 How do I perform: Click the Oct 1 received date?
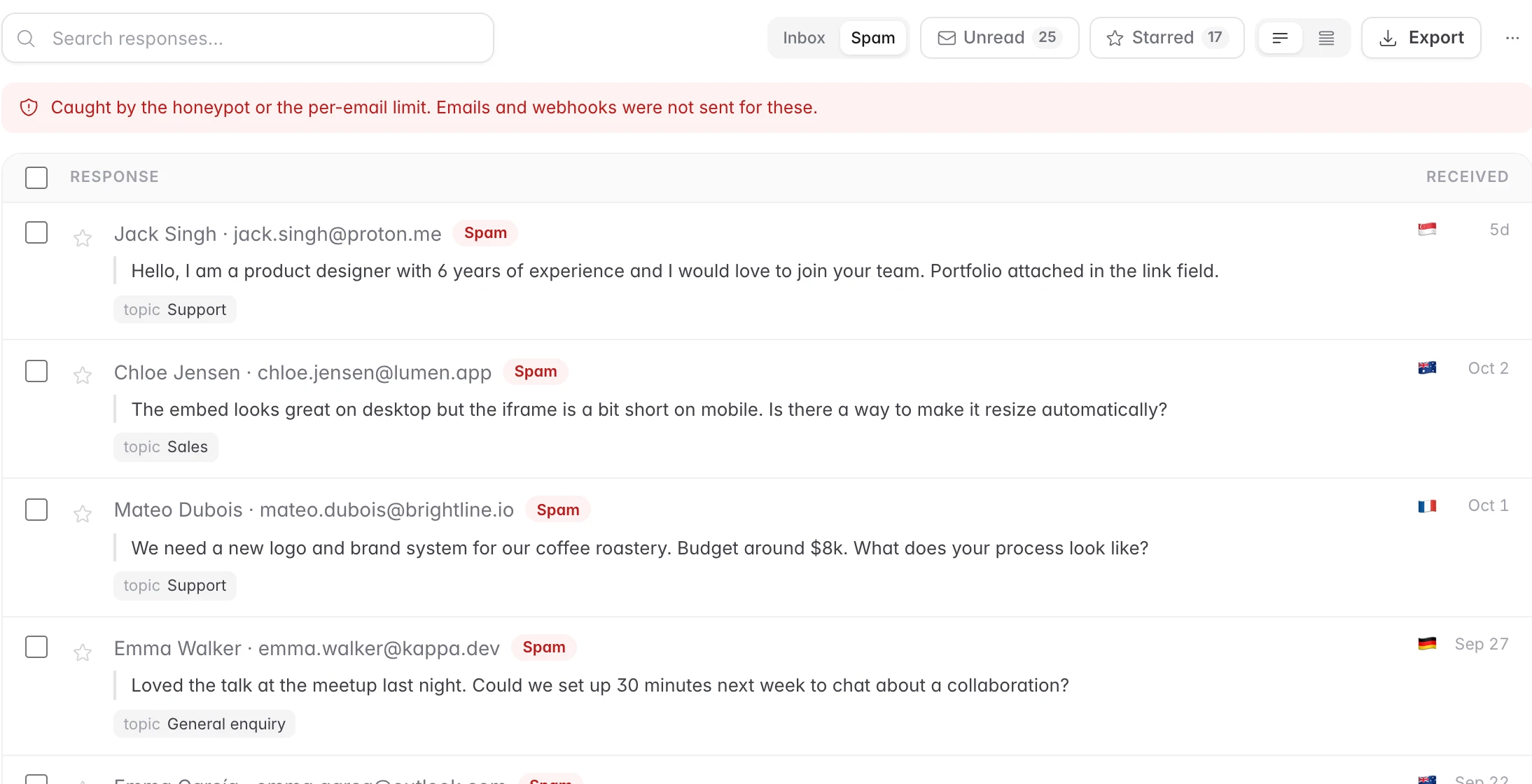pyautogui.click(x=1488, y=505)
